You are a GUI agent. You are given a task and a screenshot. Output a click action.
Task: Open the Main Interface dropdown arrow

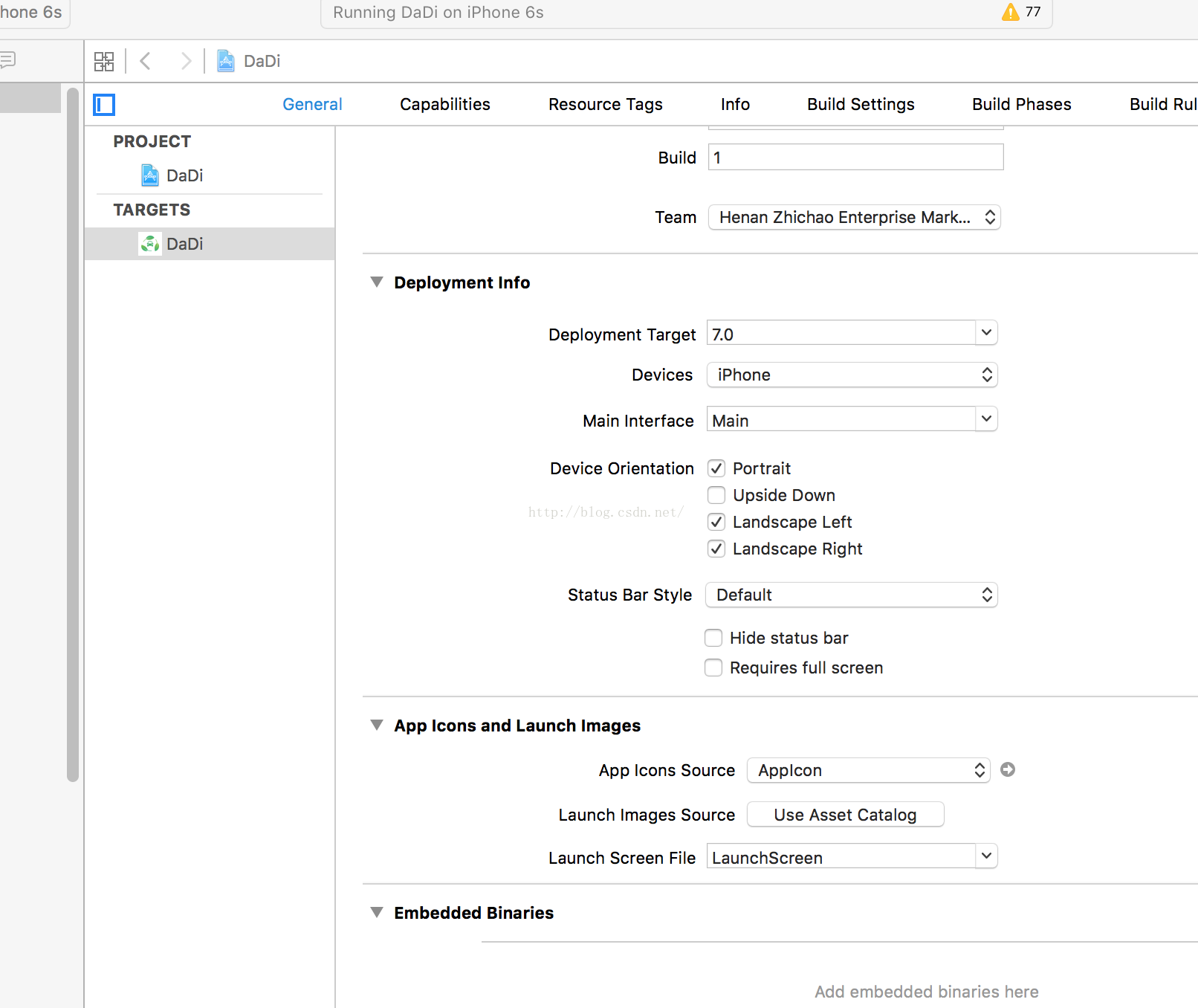pyautogui.click(x=986, y=419)
